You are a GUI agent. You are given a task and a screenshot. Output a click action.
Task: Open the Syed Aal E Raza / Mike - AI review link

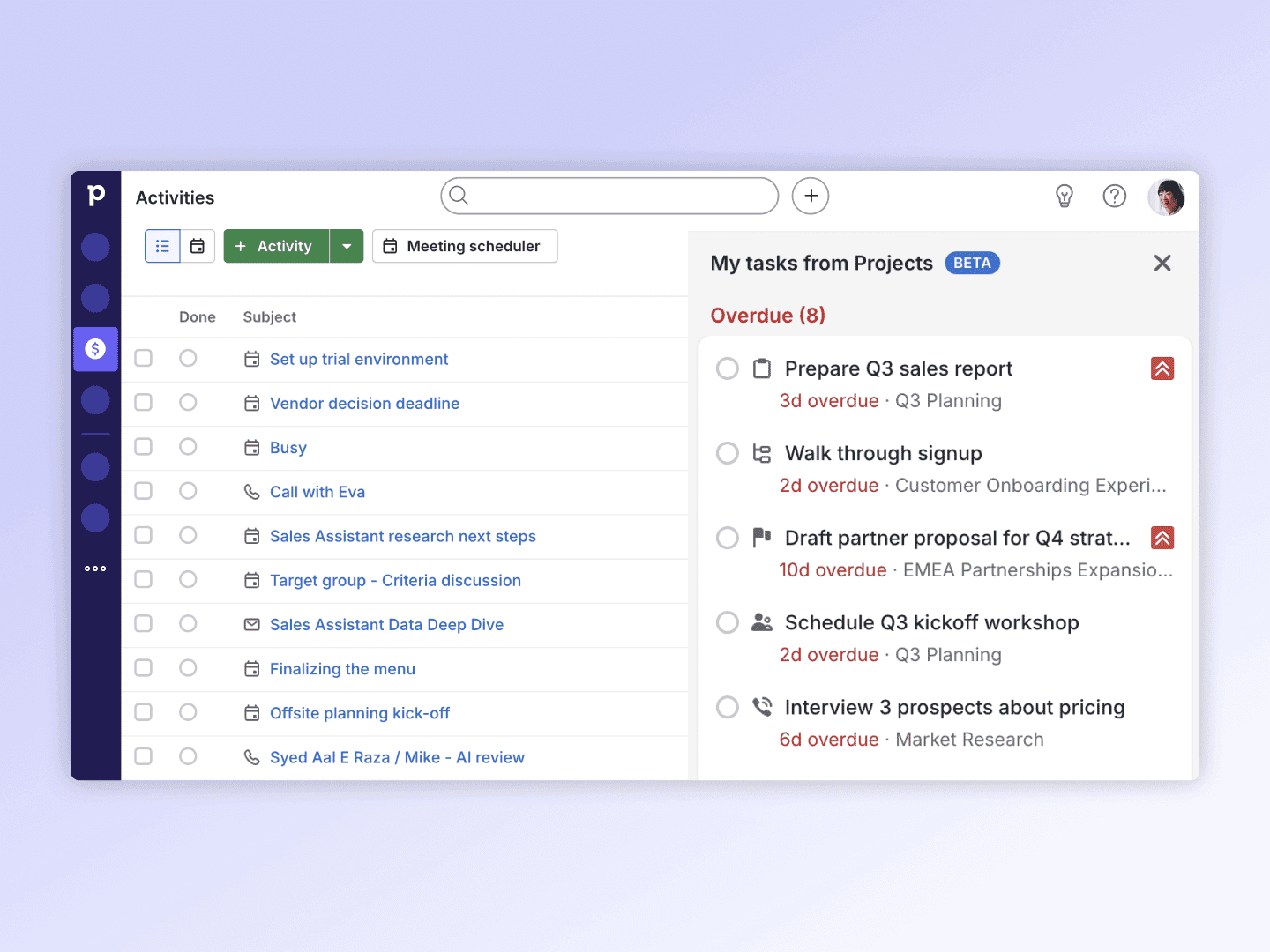tap(397, 757)
